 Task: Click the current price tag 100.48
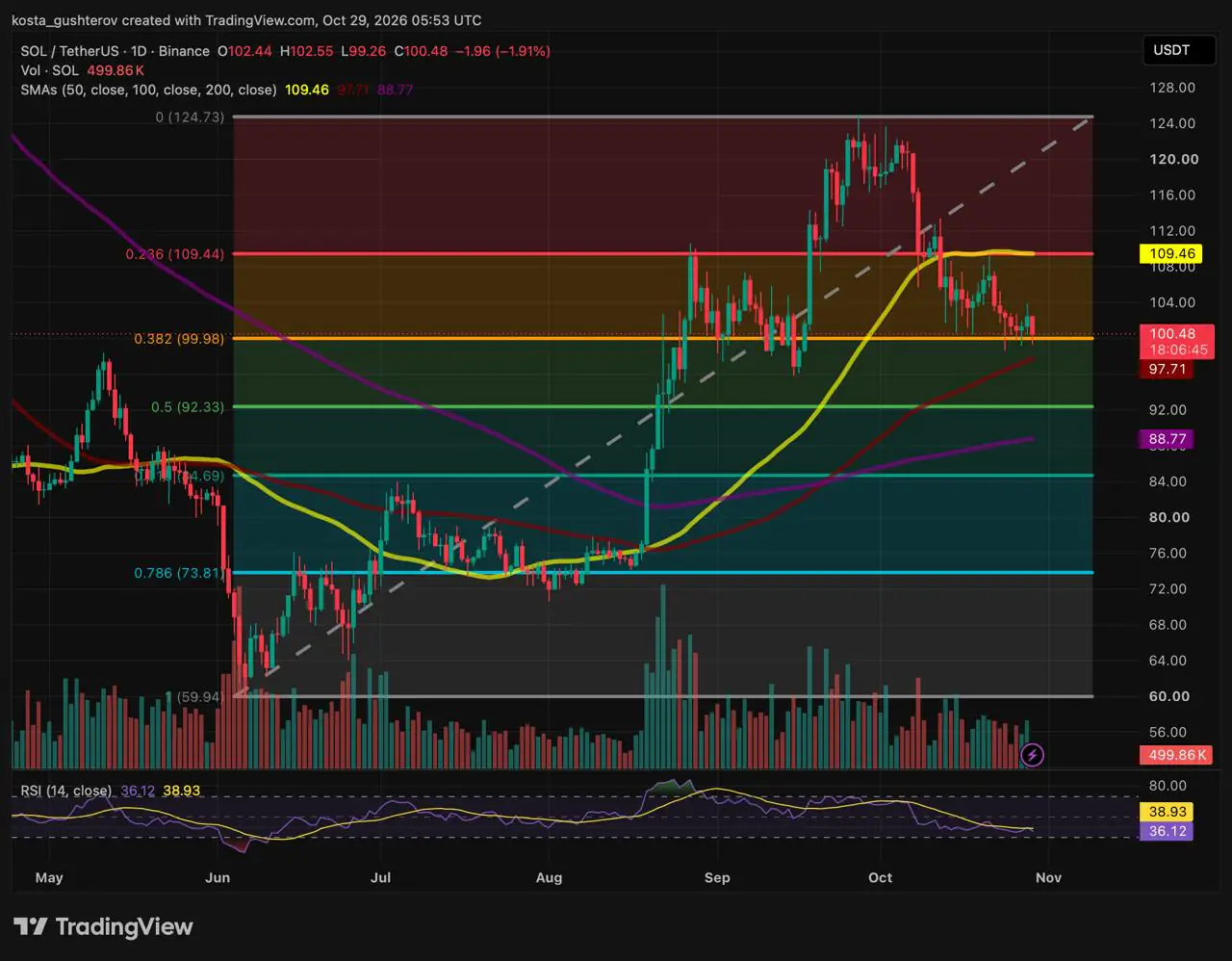coord(1175,335)
